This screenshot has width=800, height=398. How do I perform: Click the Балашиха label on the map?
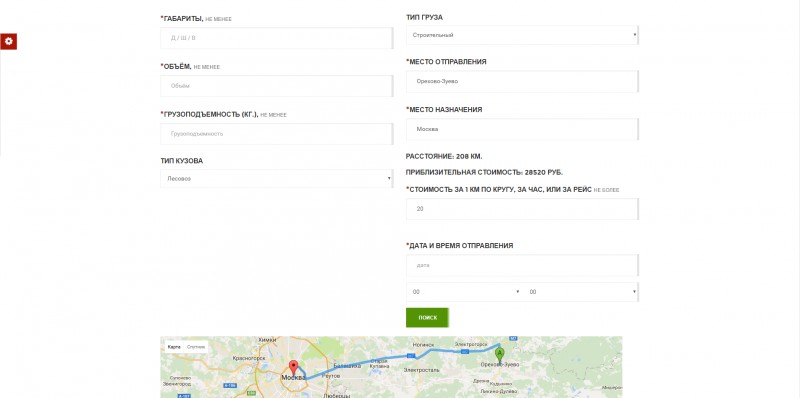tap(347, 366)
